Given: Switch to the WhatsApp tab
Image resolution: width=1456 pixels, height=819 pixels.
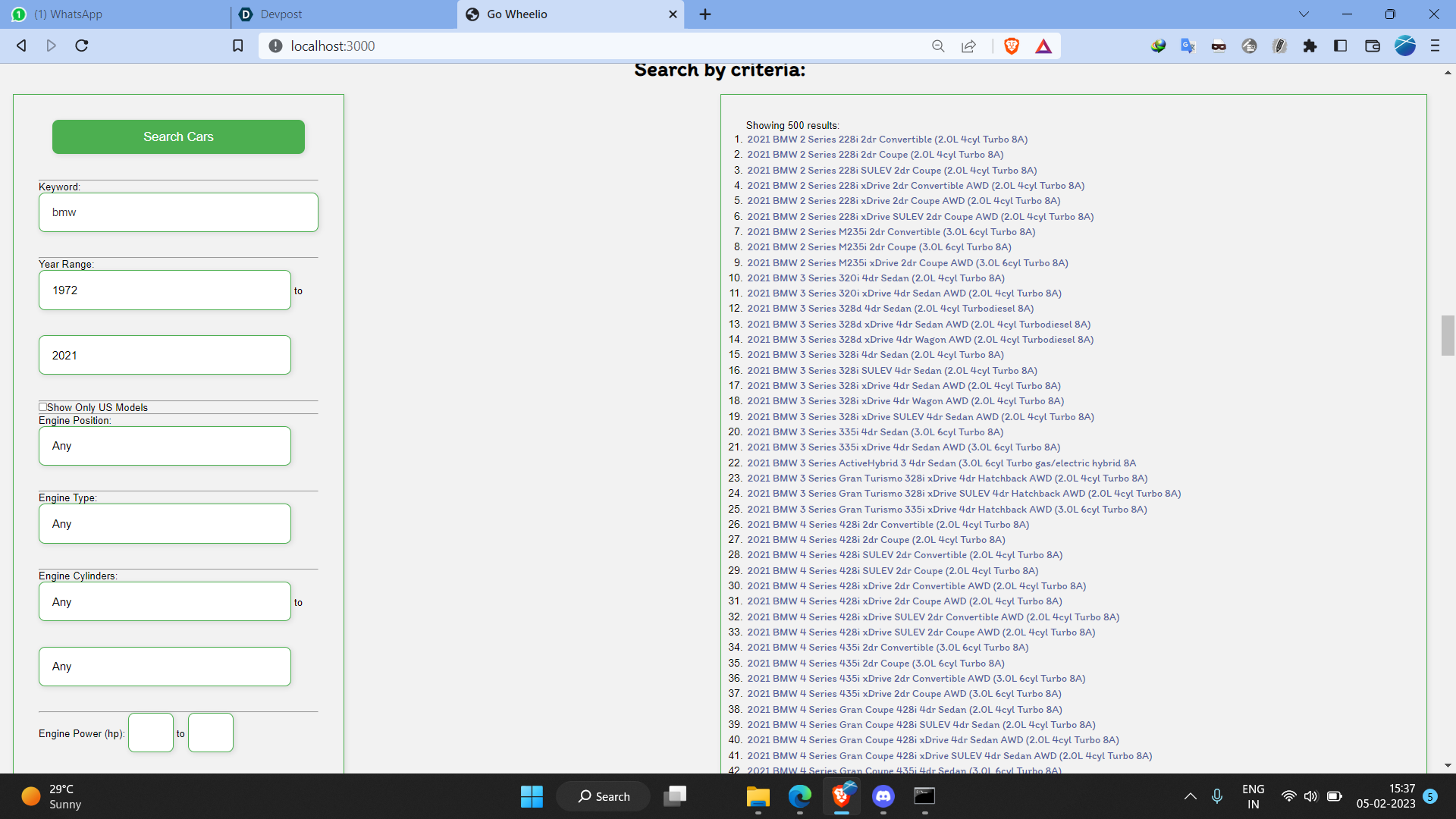Looking at the screenshot, I should click(x=114, y=14).
